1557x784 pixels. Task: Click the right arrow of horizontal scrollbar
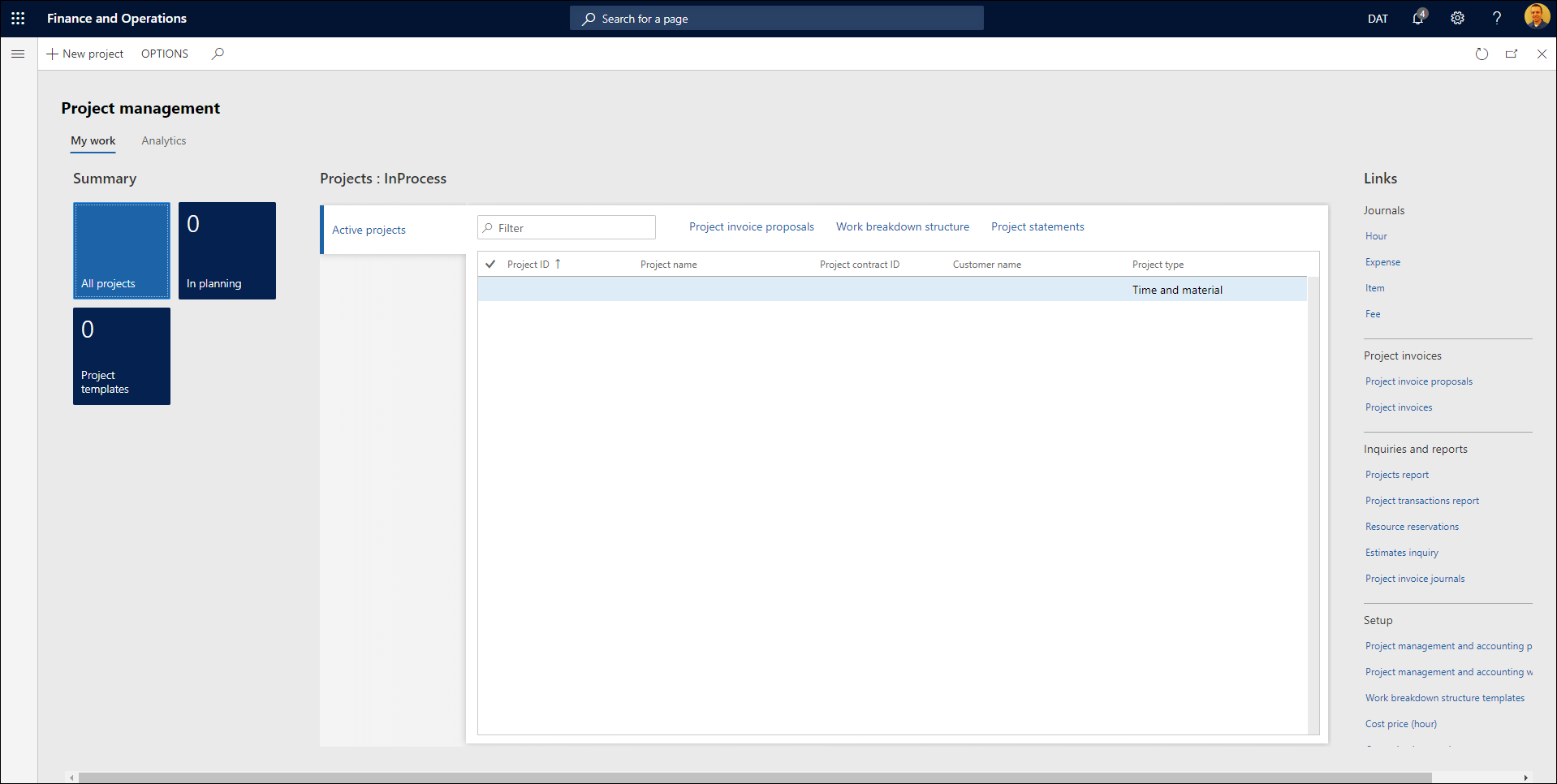(1525, 778)
